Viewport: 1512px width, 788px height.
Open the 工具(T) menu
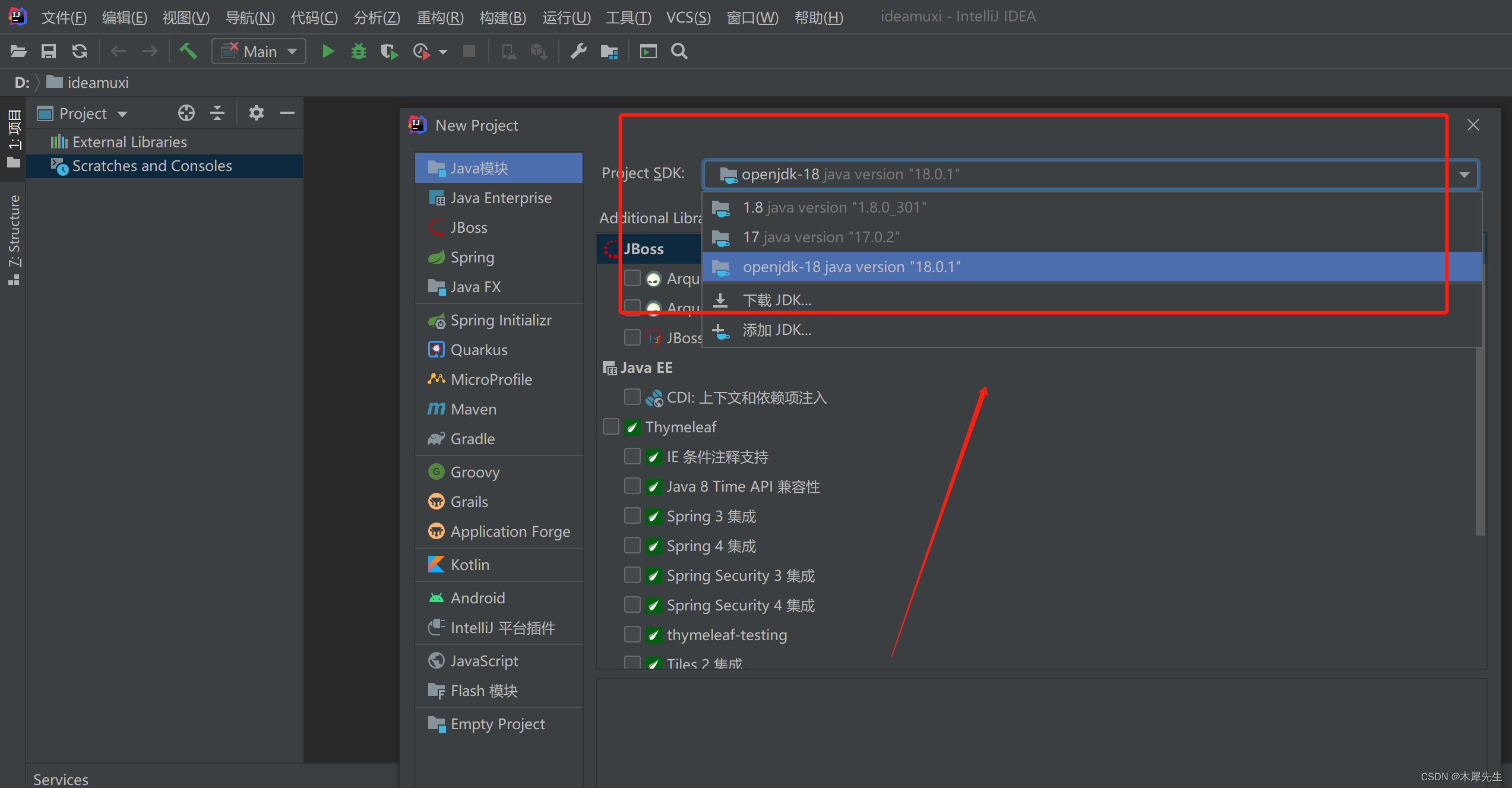point(628,17)
